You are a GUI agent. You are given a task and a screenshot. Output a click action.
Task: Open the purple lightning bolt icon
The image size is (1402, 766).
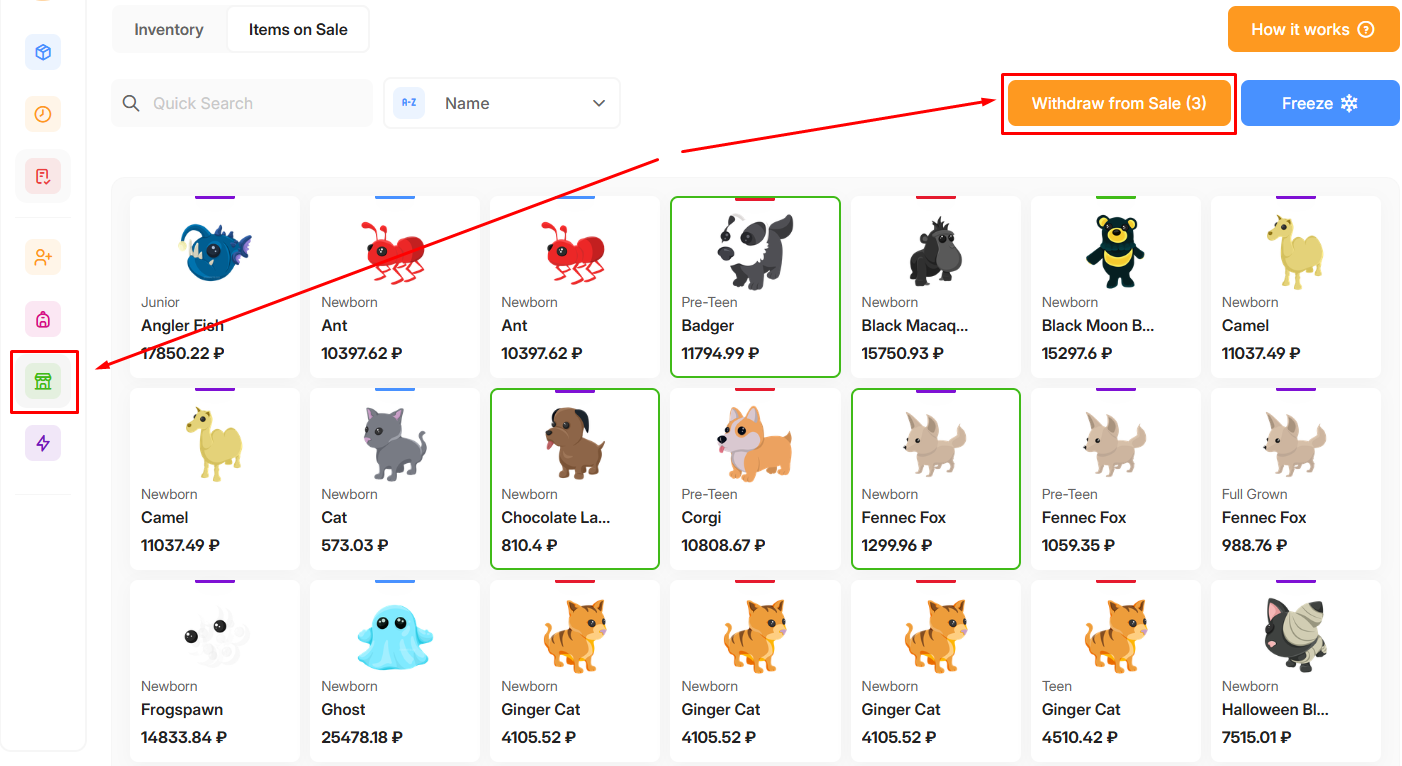43,443
